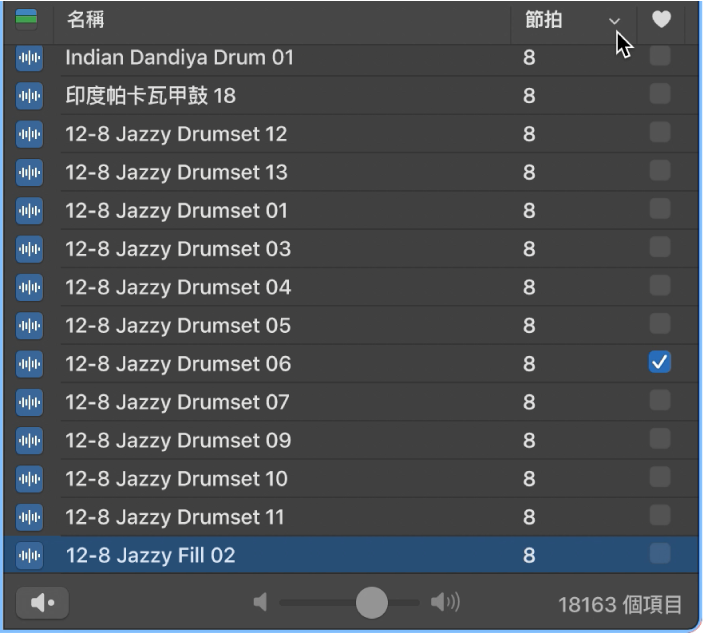Tick favorite checkbox for 12-8 Jazzy Drumset 10
The image size is (705, 633).
(x=660, y=477)
